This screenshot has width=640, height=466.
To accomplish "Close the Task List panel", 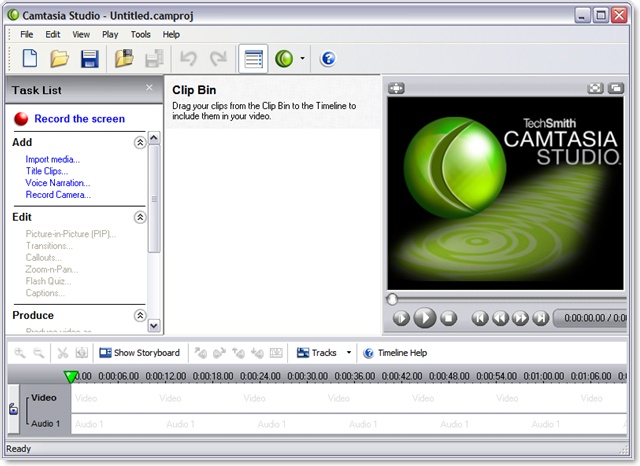I will (x=149, y=87).
